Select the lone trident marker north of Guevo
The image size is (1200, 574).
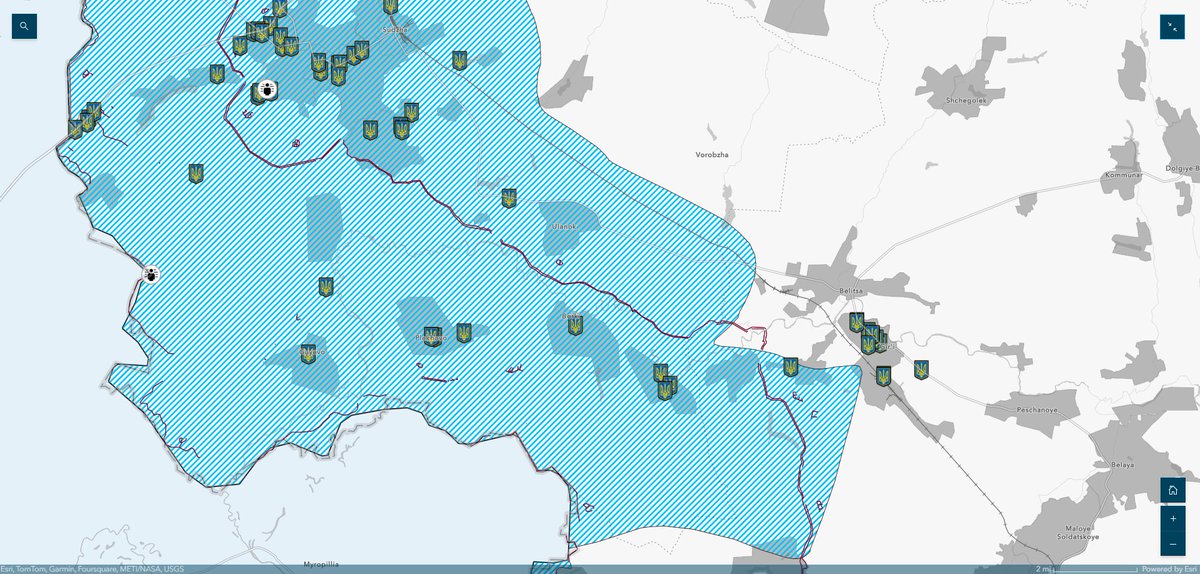[x=326, y=287]
